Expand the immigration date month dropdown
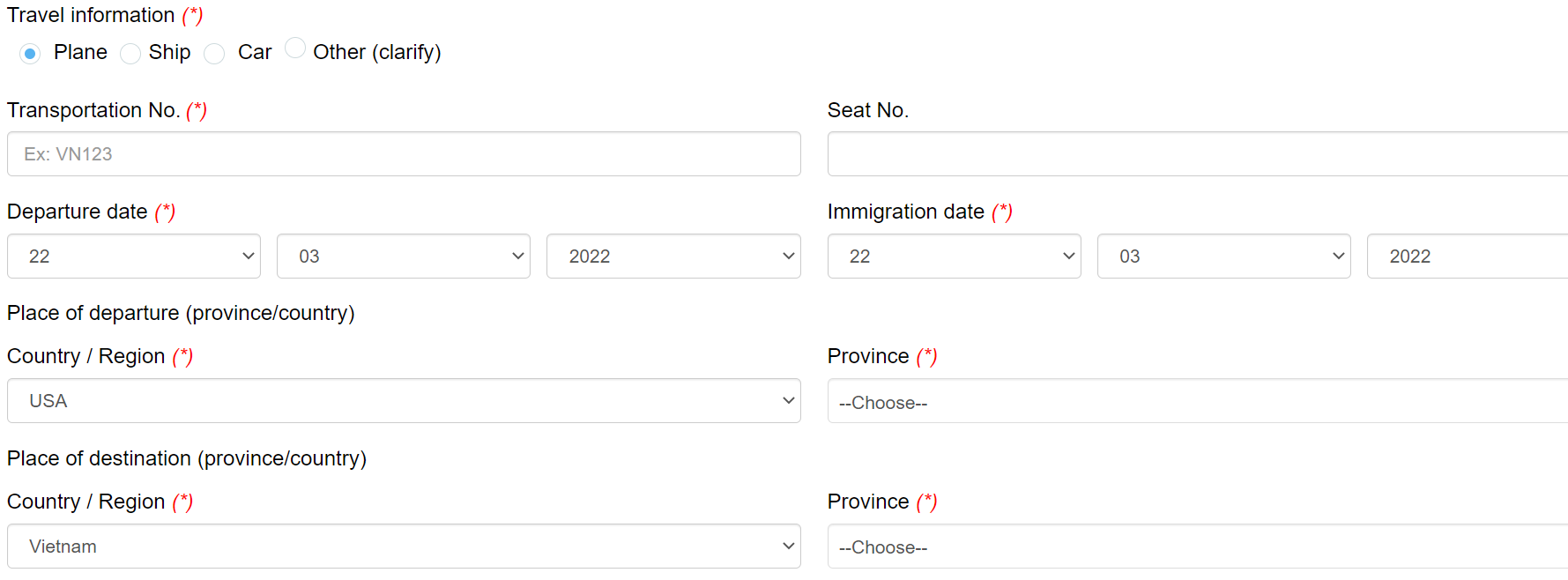Screen dimensions: 1568x580 click(1223, 257)
